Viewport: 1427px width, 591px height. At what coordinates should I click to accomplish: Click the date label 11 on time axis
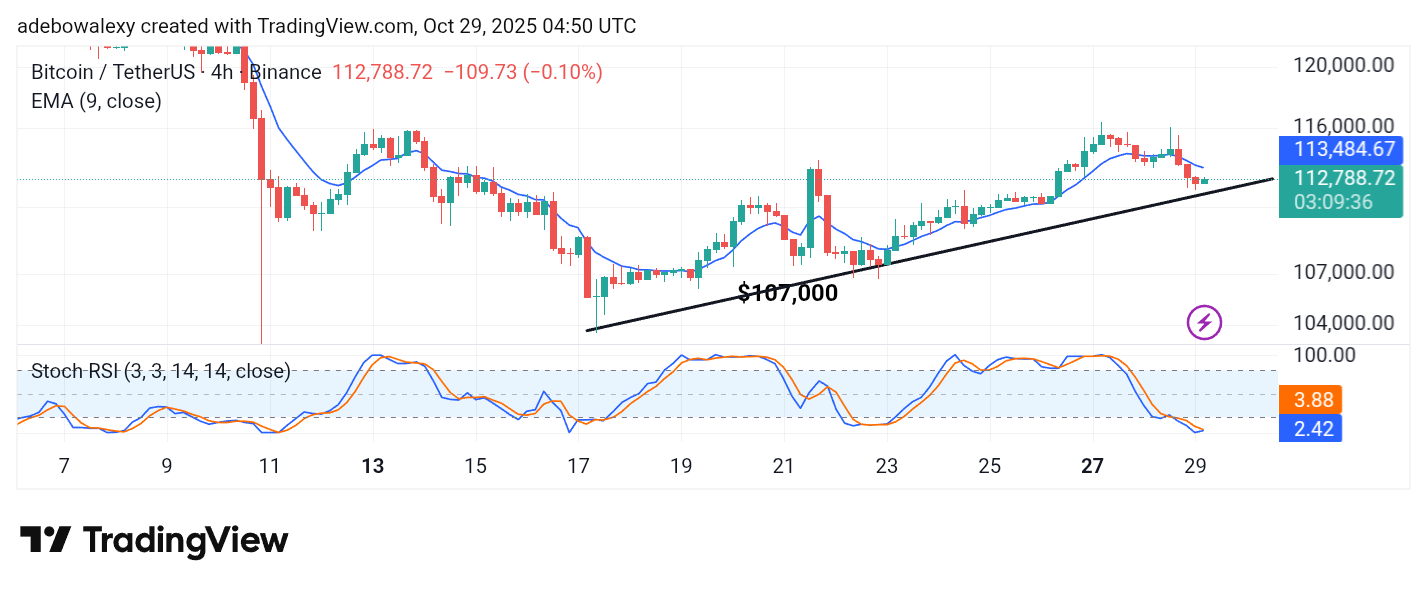pos(270,466)
